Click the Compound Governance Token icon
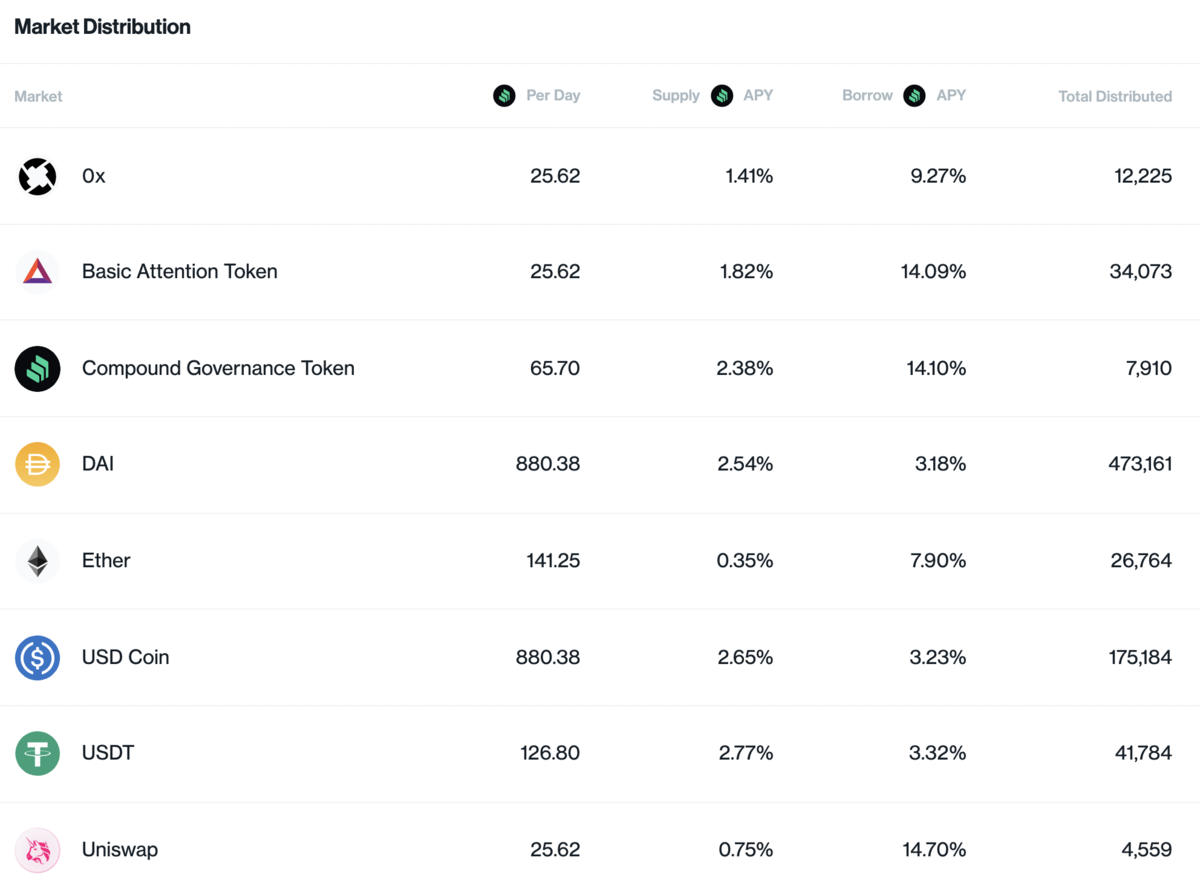 point(37,369)
